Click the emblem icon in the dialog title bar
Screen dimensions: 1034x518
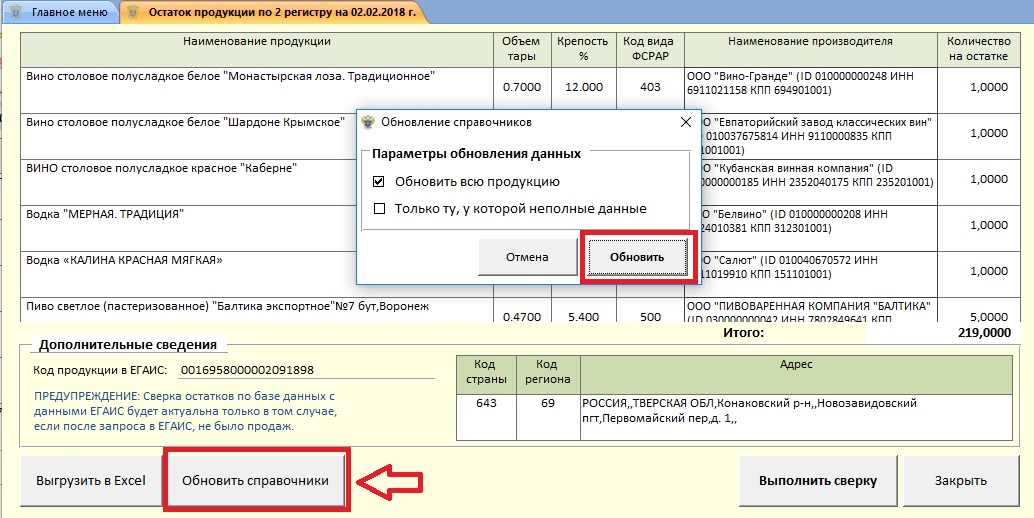pos(368,122)
